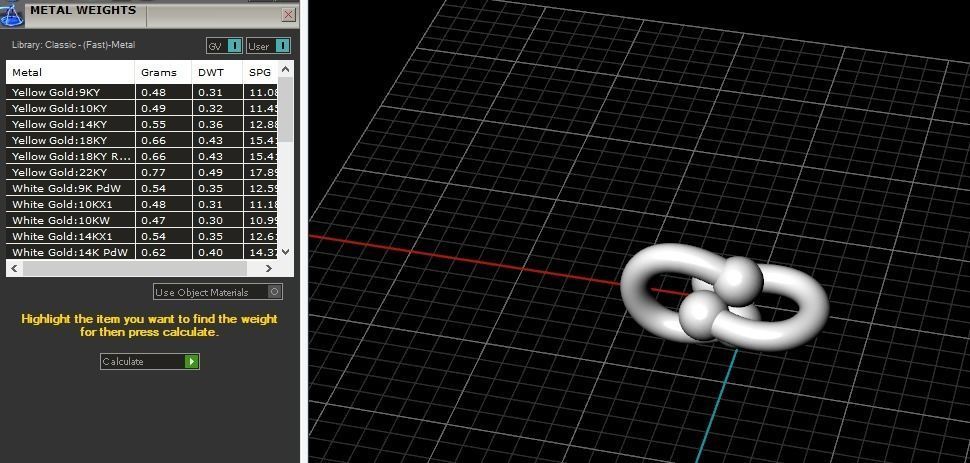This screenshot has width=970, height=463.
Task: Click the 0.55 grams value for 14KY
Action: pyautogui.click(x=153, y=124)
